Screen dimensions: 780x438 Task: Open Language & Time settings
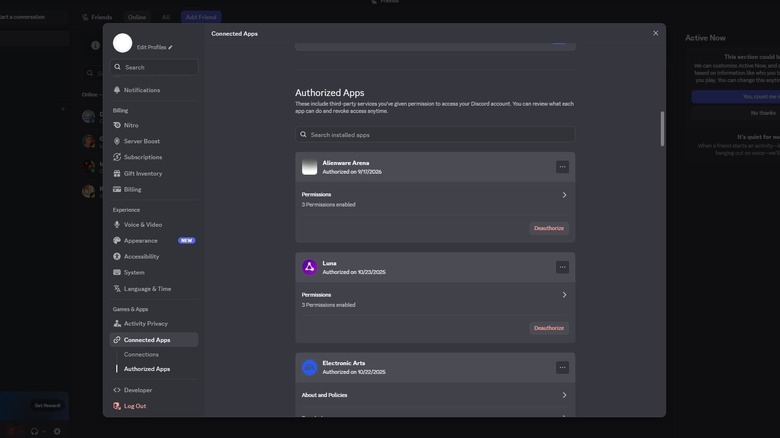click(x=154, y=289)
